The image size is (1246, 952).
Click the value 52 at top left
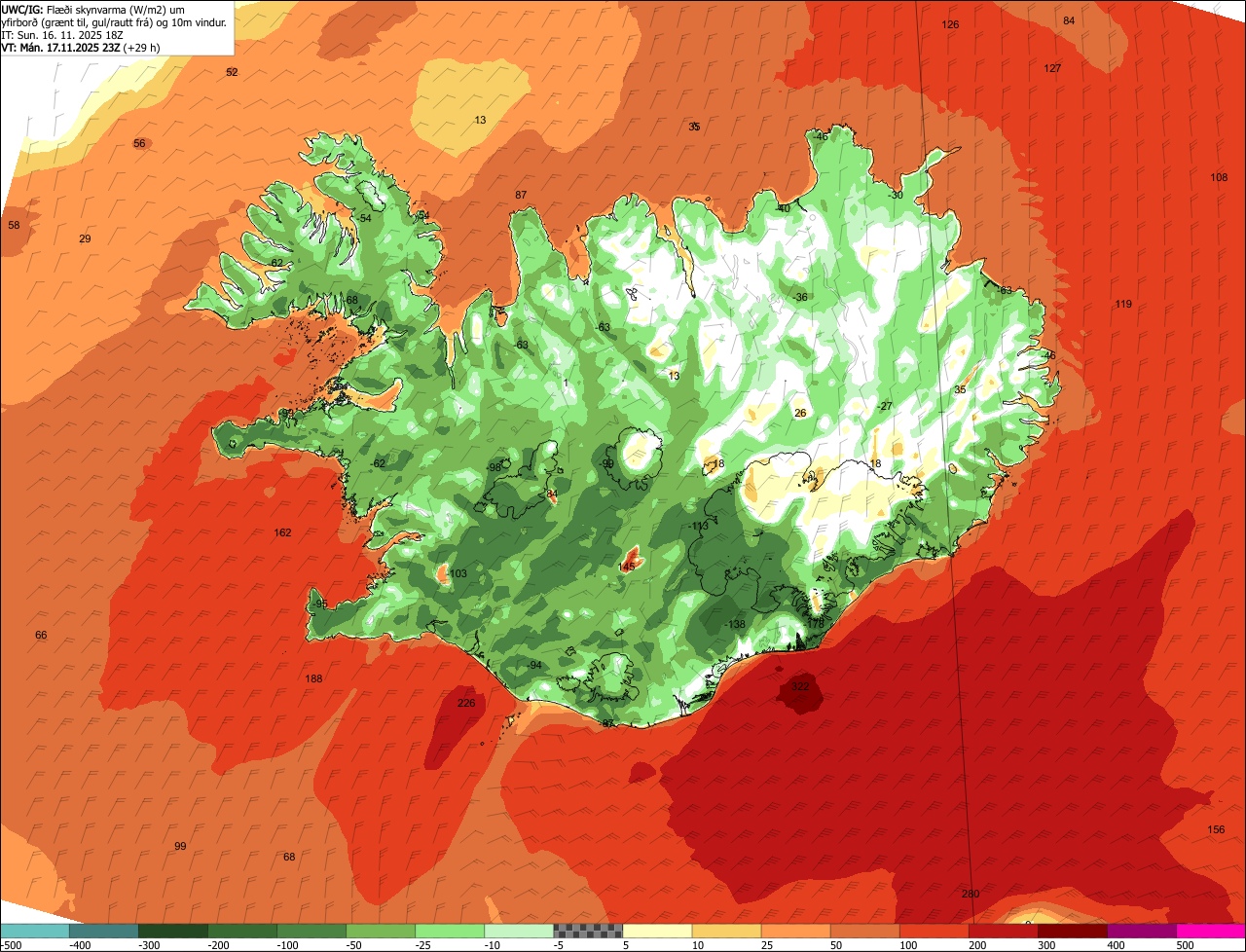[x=232, y=72]
